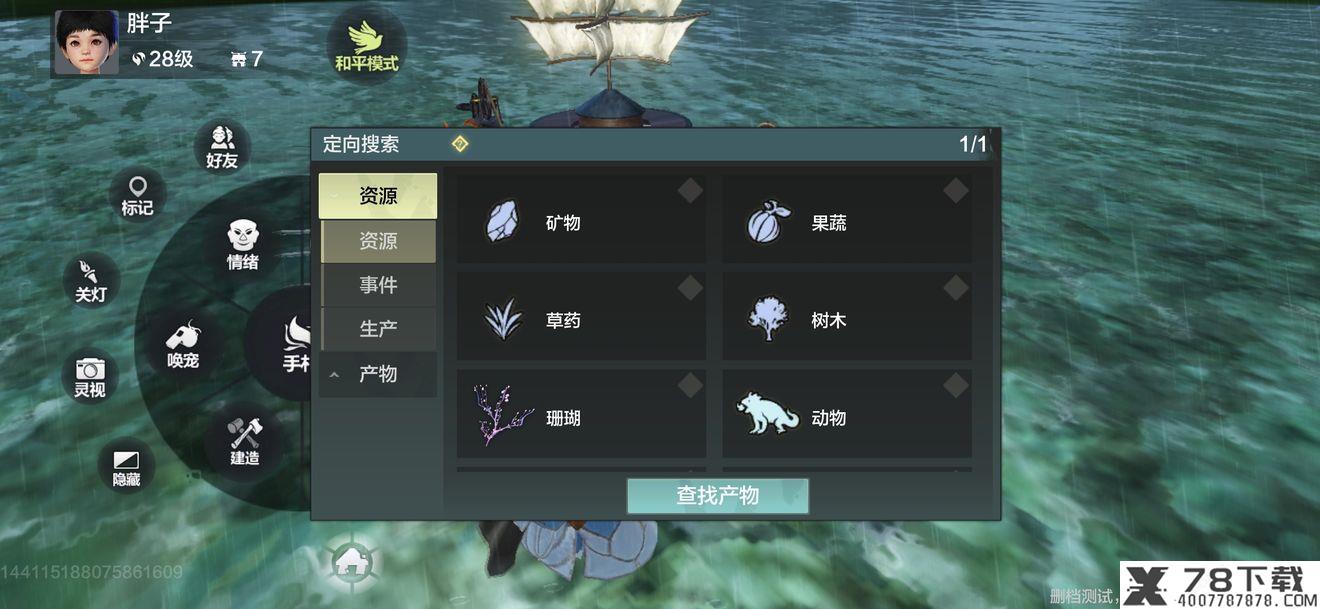1320x609 pixels.
Task: Open the 好友 friends icon
Action: point(222,147)
